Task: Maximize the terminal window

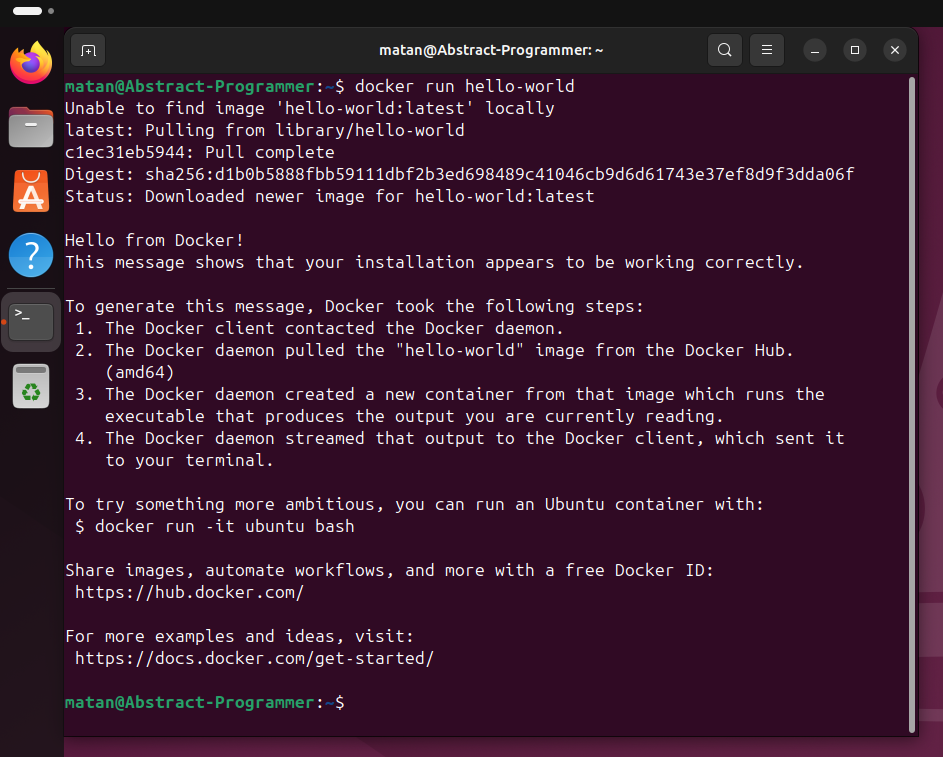Action: point(855,51)
